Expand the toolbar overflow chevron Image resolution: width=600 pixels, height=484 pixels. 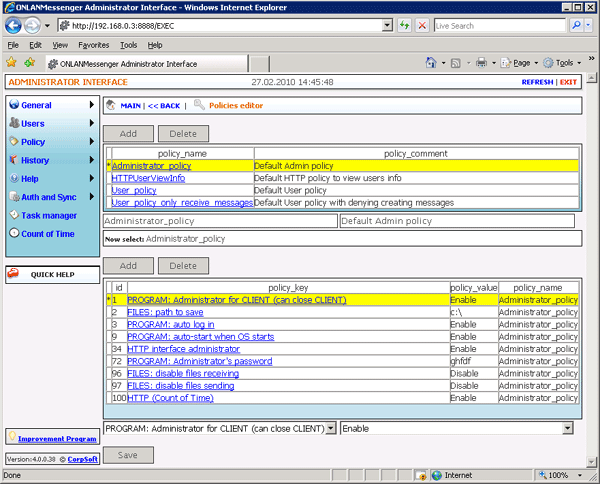coord(592,58)
